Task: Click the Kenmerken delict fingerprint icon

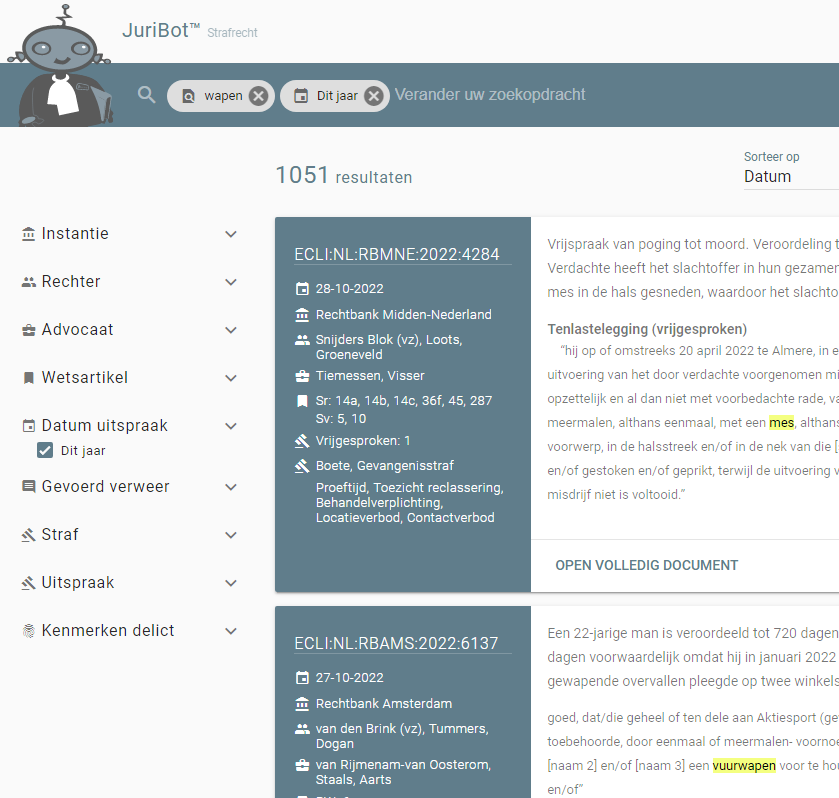Action: tap(28, 631)
